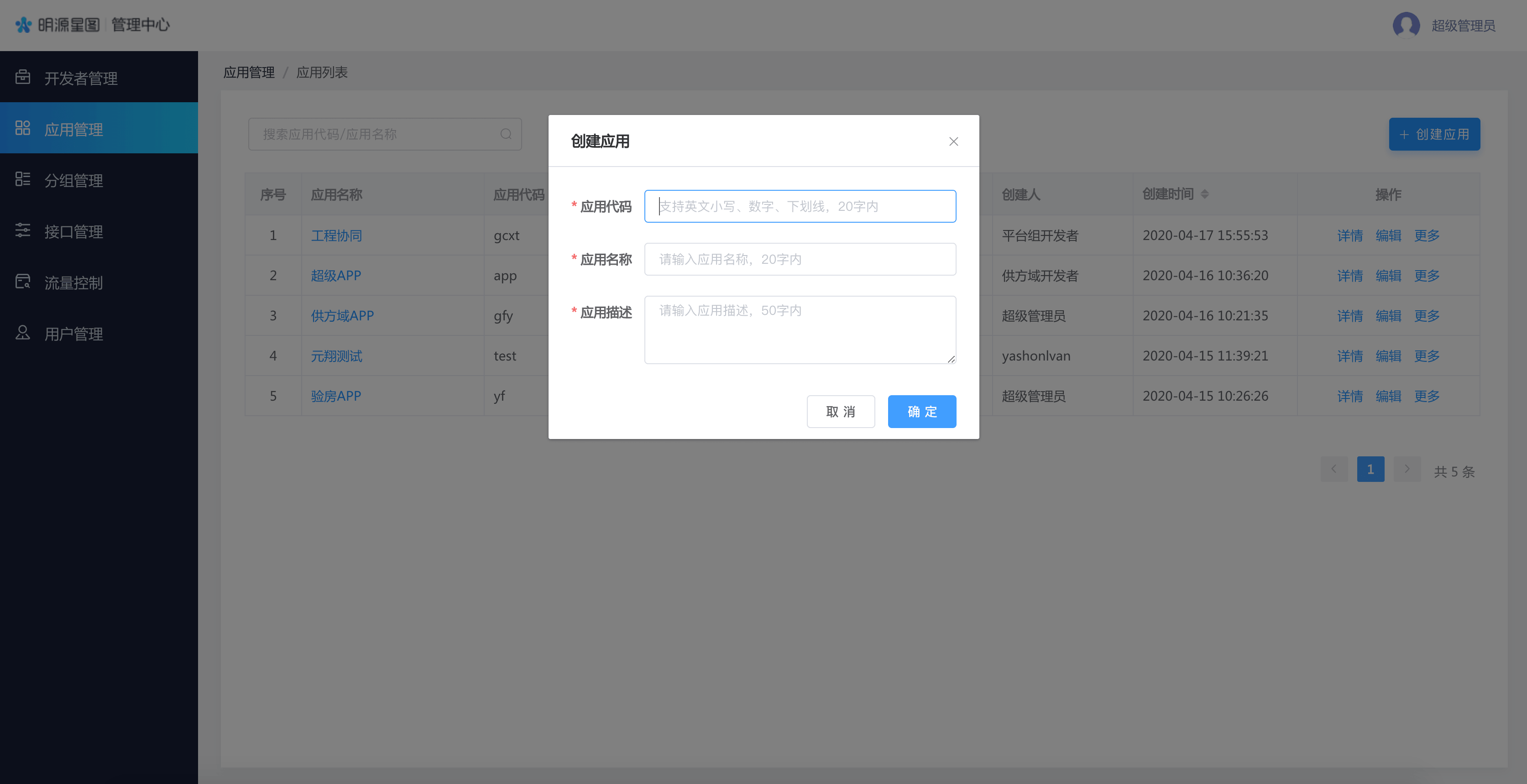Click the traffic control sidebar icon
The width and height of the screenshot is (1527, 784).
[x=22, y=282]
